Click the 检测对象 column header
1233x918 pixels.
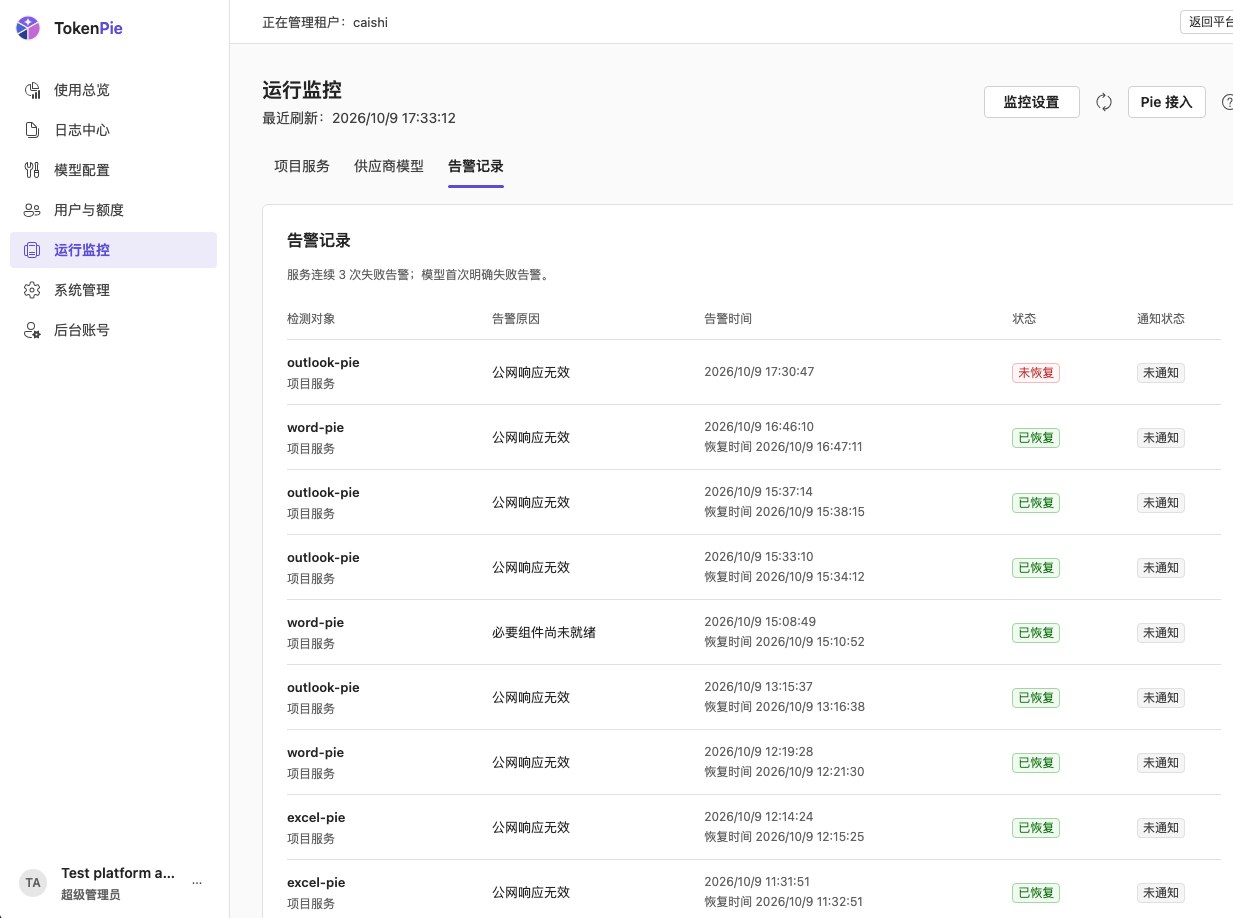[311, 319]
